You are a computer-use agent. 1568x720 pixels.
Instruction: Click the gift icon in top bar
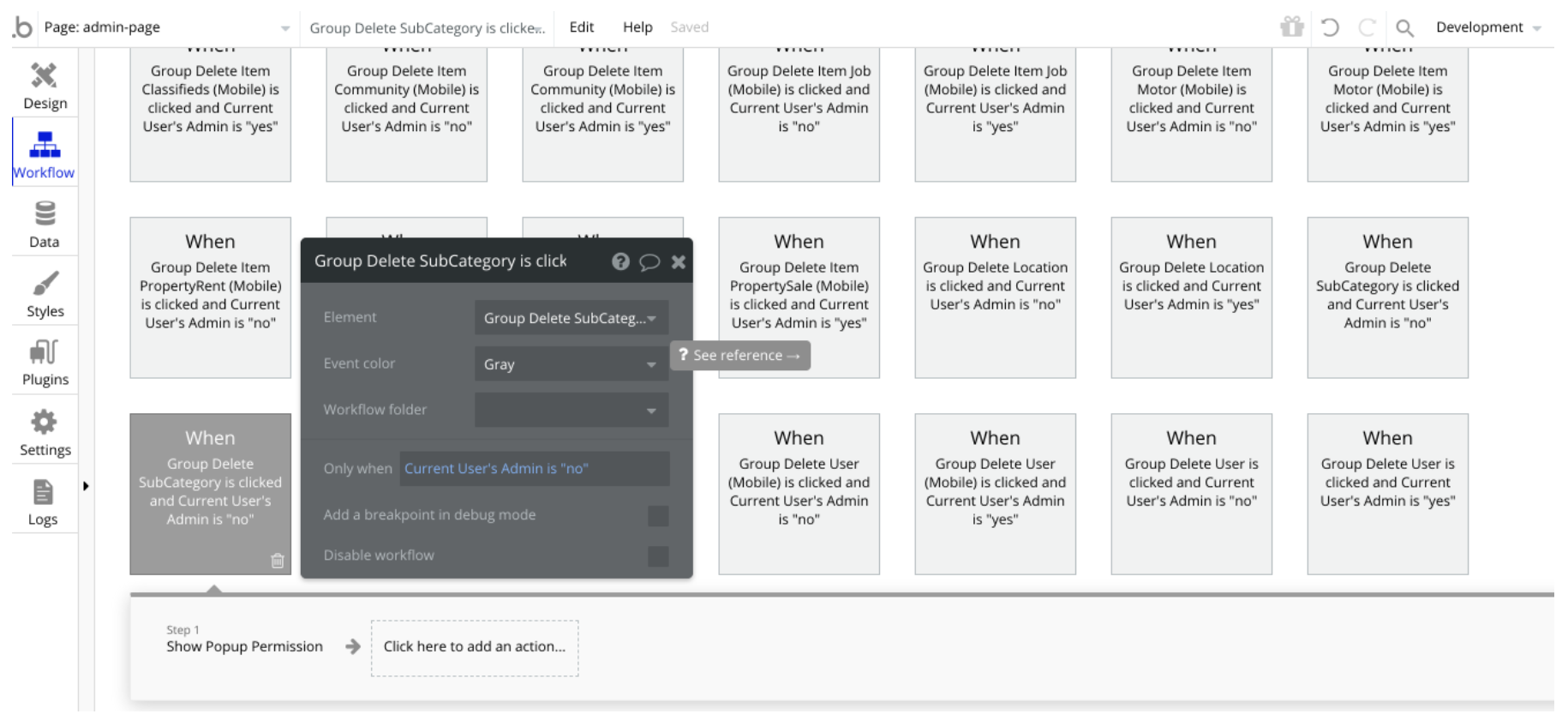click(x=1292, y=27)
